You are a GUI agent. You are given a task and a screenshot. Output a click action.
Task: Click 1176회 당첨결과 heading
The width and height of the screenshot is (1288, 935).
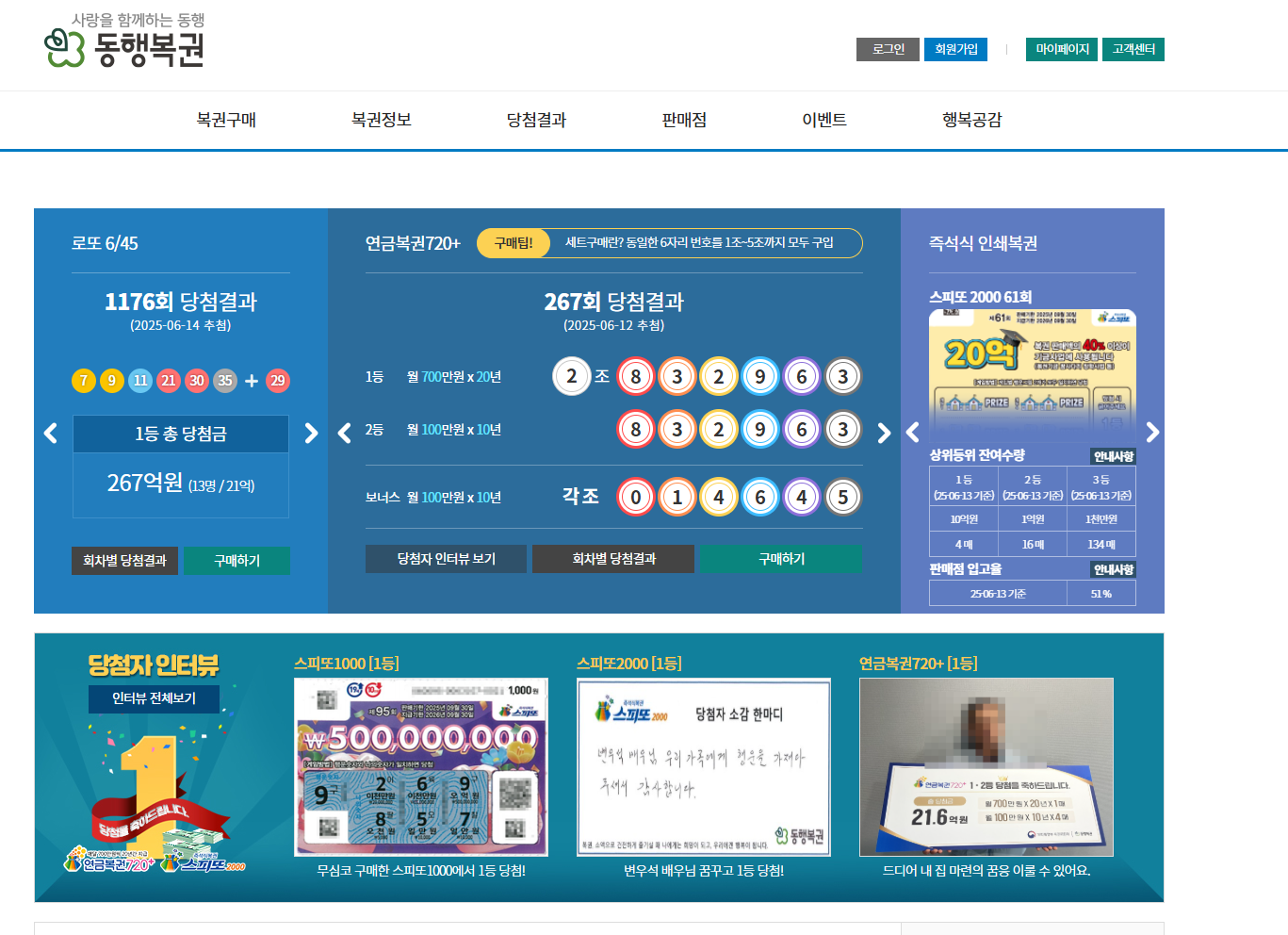[x=181, y=302]
